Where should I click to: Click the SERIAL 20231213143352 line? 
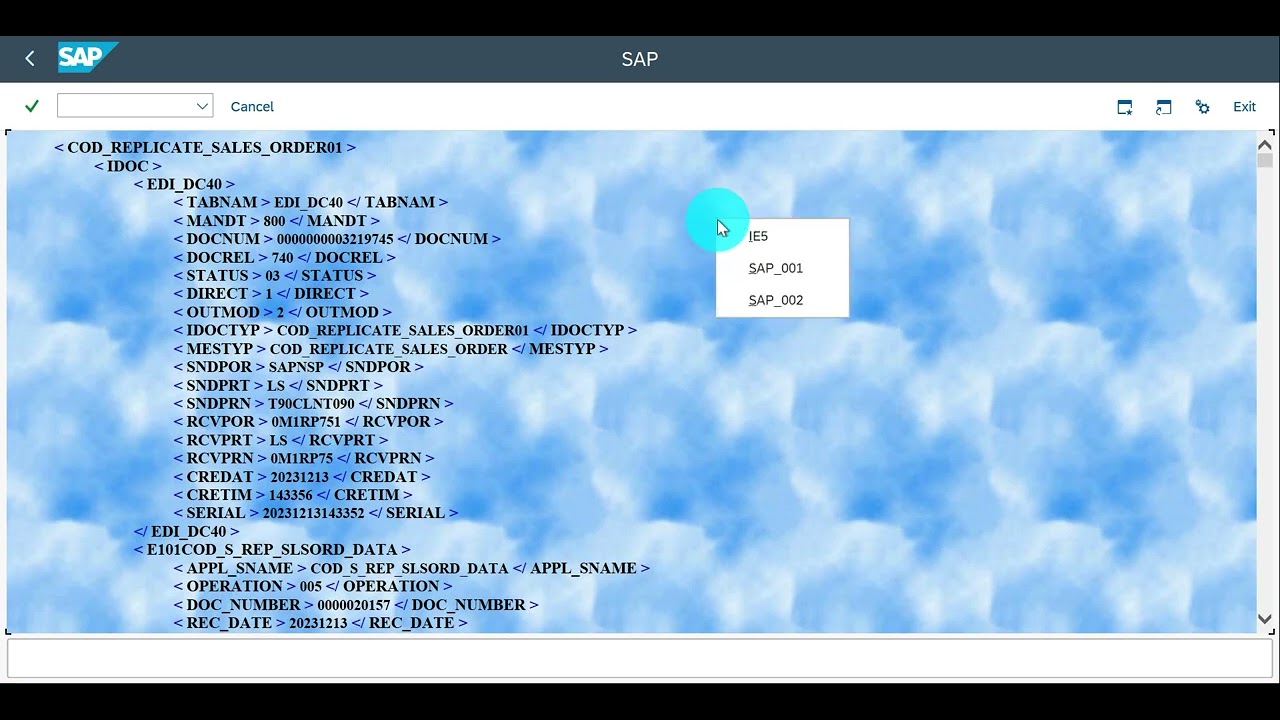coord(316,513)
